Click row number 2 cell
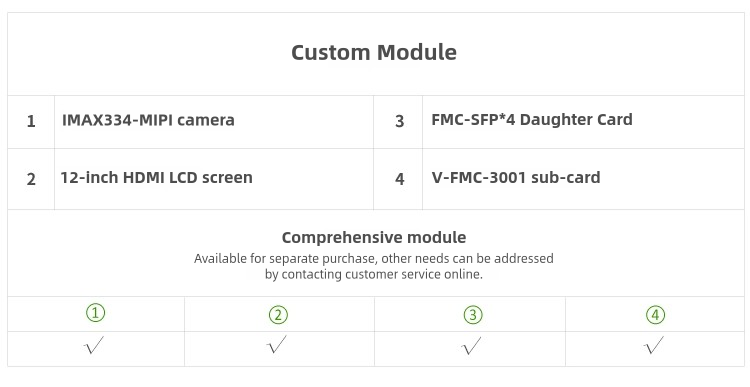This screenshot has height=387, width=750. (x=31, y=179)
